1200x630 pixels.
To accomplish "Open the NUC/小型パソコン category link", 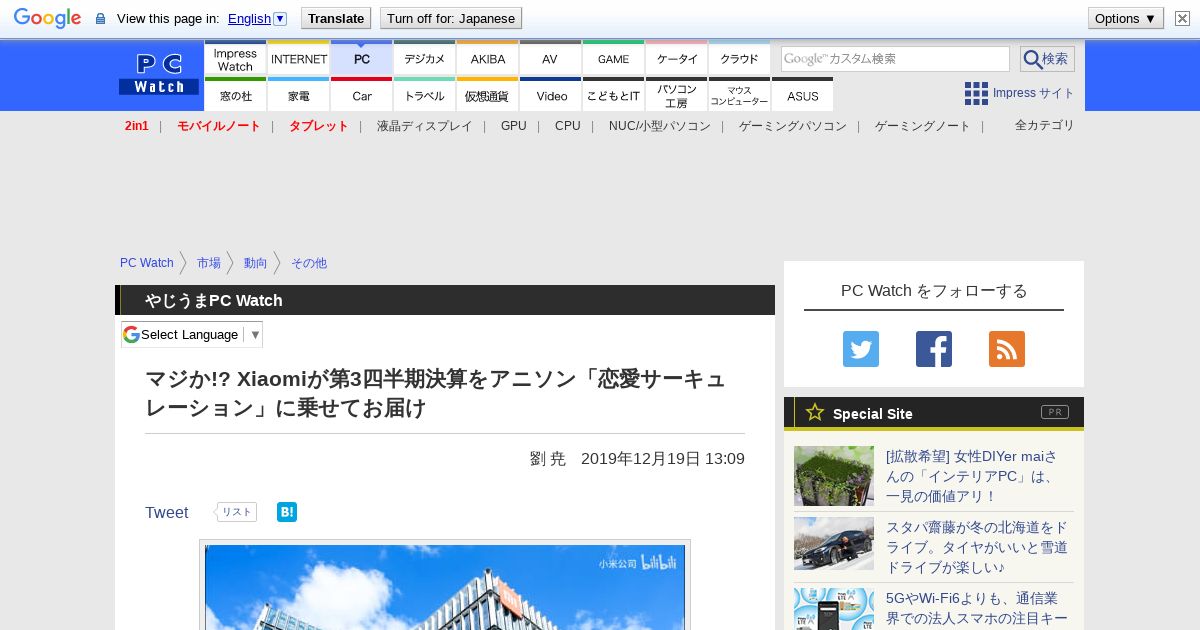I will tap(660, 126).
